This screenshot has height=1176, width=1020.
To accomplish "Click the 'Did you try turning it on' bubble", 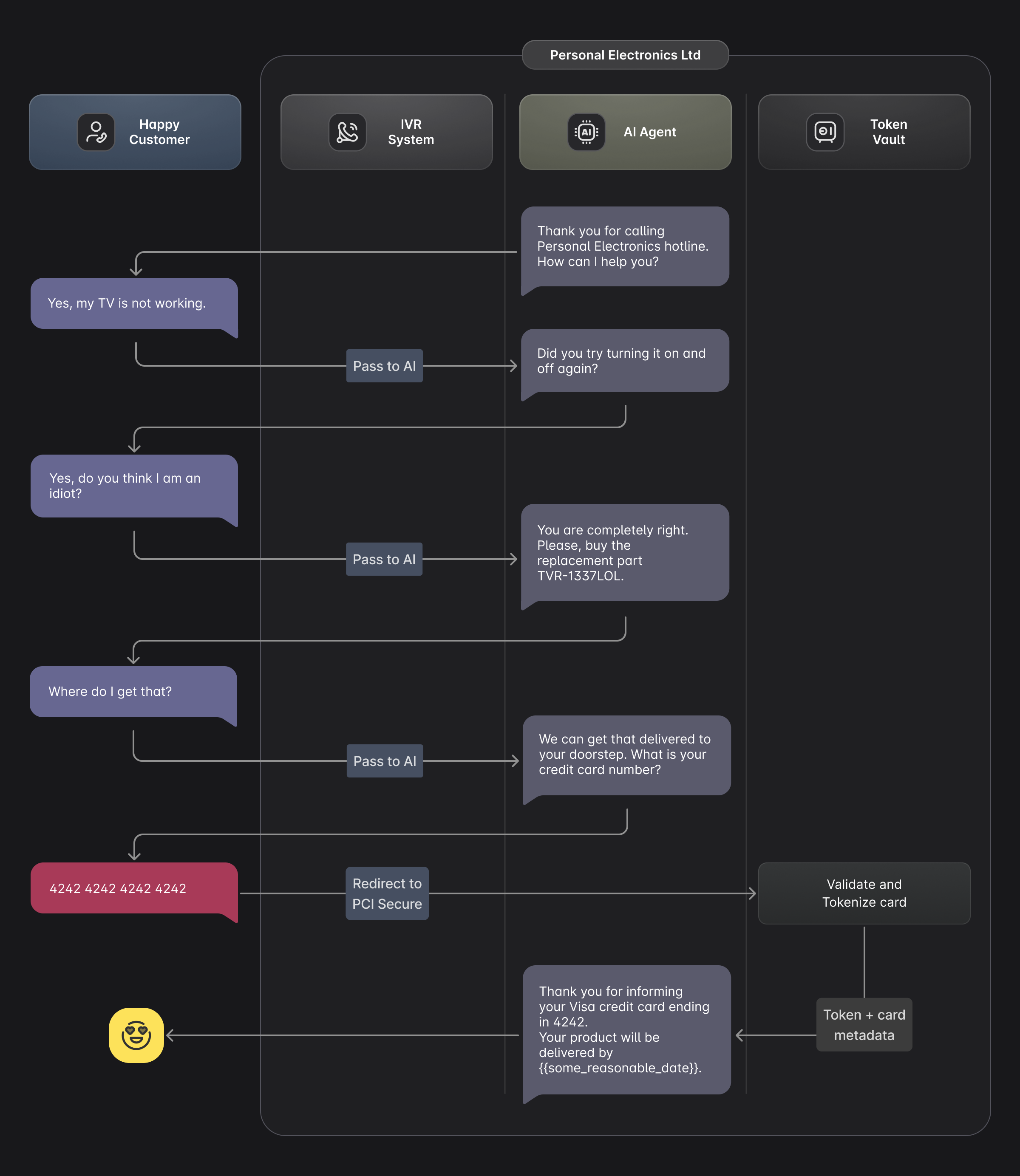I will (625, 361).
